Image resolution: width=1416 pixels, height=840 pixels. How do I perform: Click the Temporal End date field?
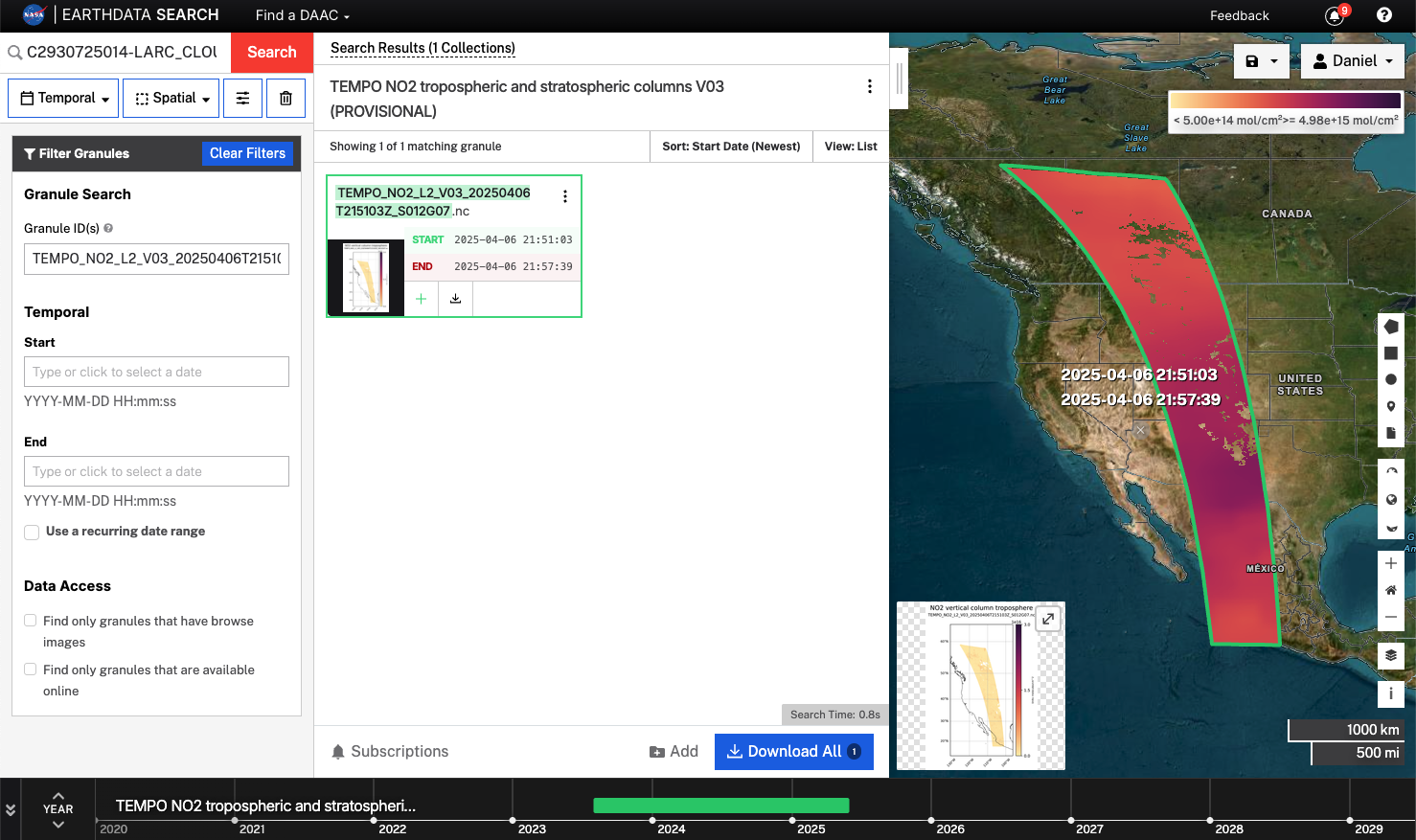pyautogui.click(x=156, y=471)
